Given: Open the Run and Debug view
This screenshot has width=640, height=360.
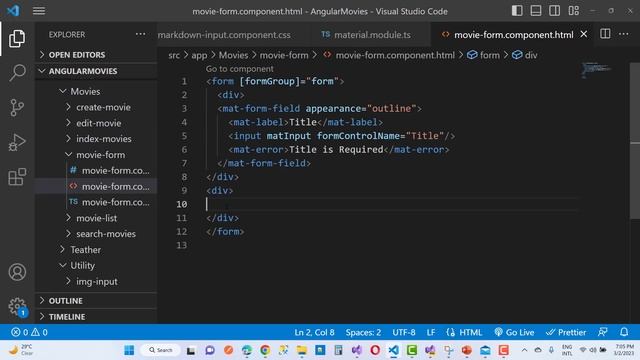Looking at the screenshot, I should [17, 142].
